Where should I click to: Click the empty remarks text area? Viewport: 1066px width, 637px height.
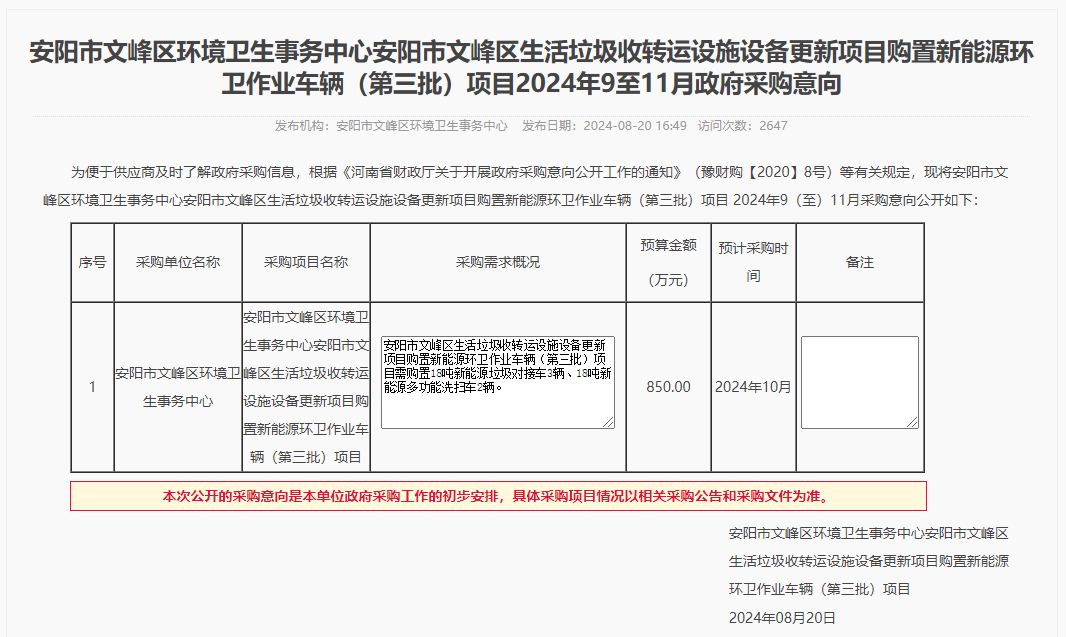[x=859, y=382]
